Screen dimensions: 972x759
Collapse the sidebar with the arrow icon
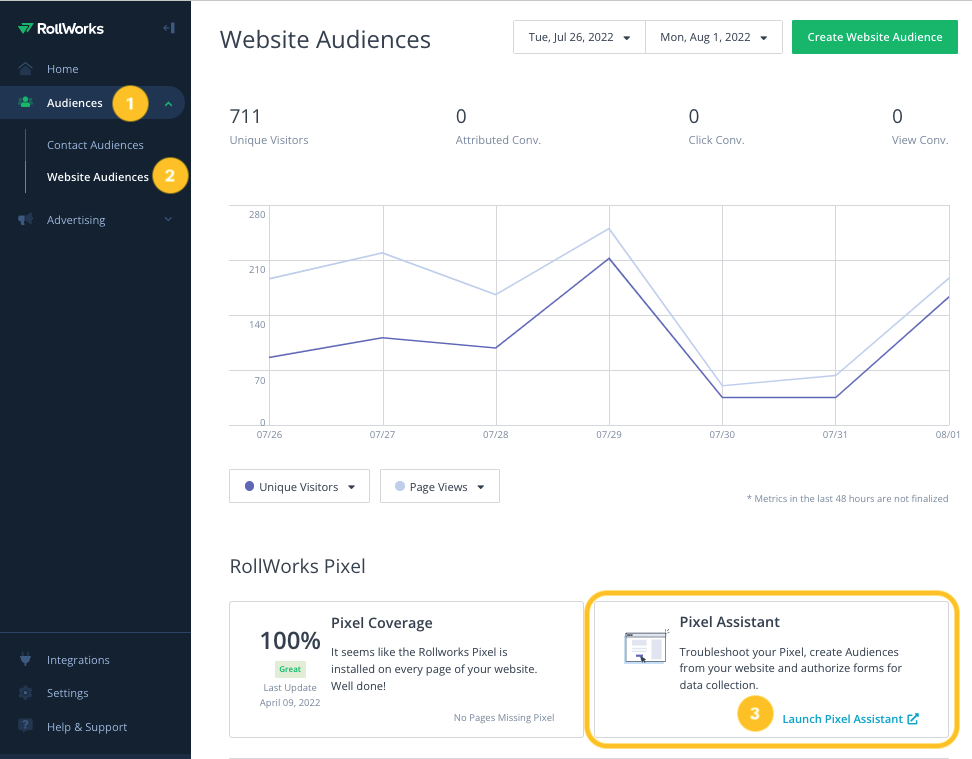click(x=169, y=28)
